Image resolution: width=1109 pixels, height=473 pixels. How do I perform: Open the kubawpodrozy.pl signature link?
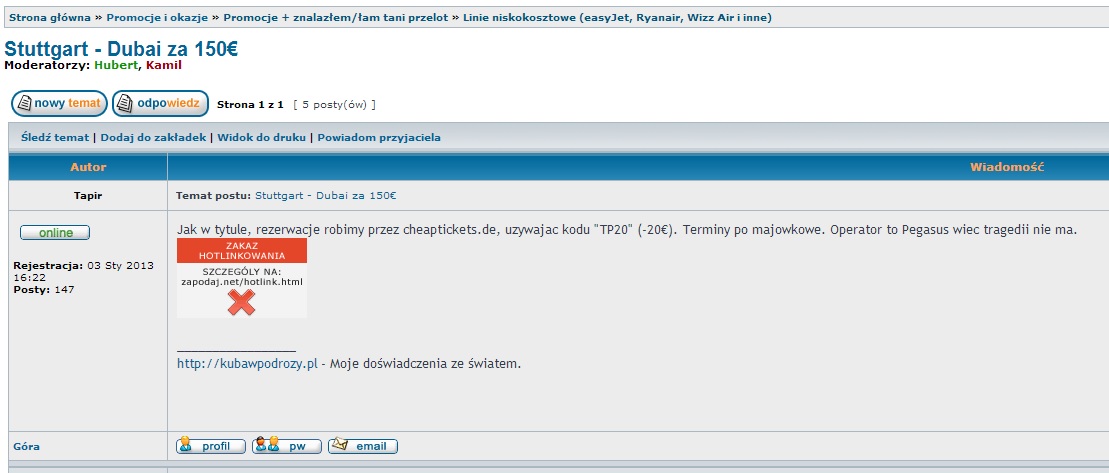[x=247, y=364]
